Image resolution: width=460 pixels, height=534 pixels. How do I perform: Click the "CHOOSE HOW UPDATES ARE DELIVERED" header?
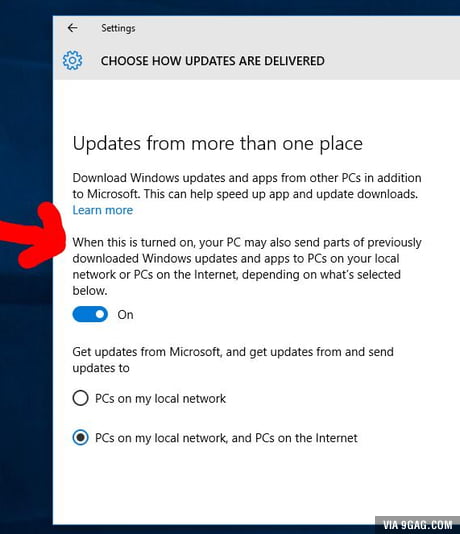tap(212, 61)
